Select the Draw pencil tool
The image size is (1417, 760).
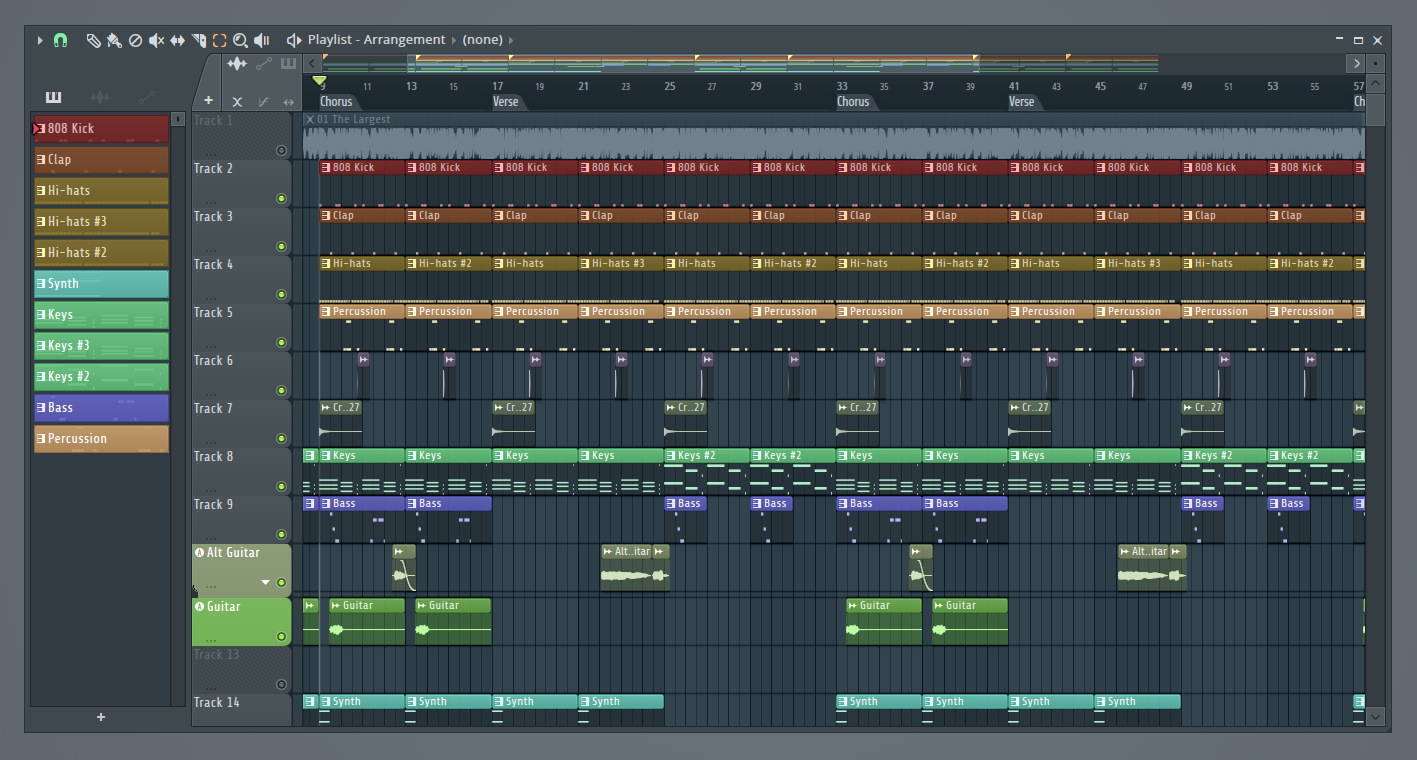[94, 40]
